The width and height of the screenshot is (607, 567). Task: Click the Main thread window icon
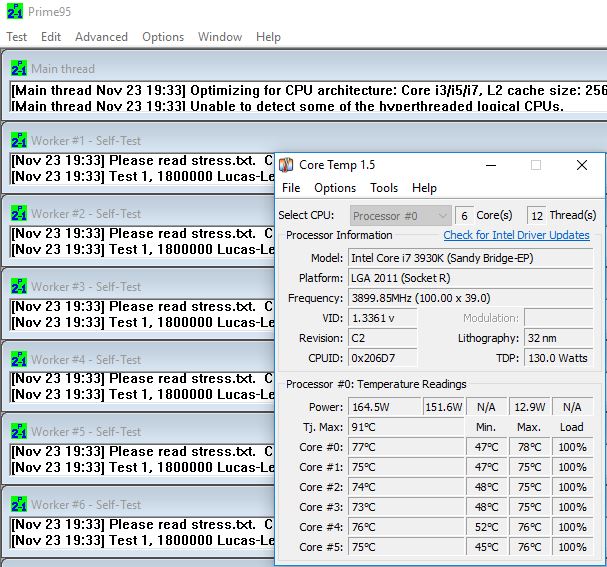(19, 68)
